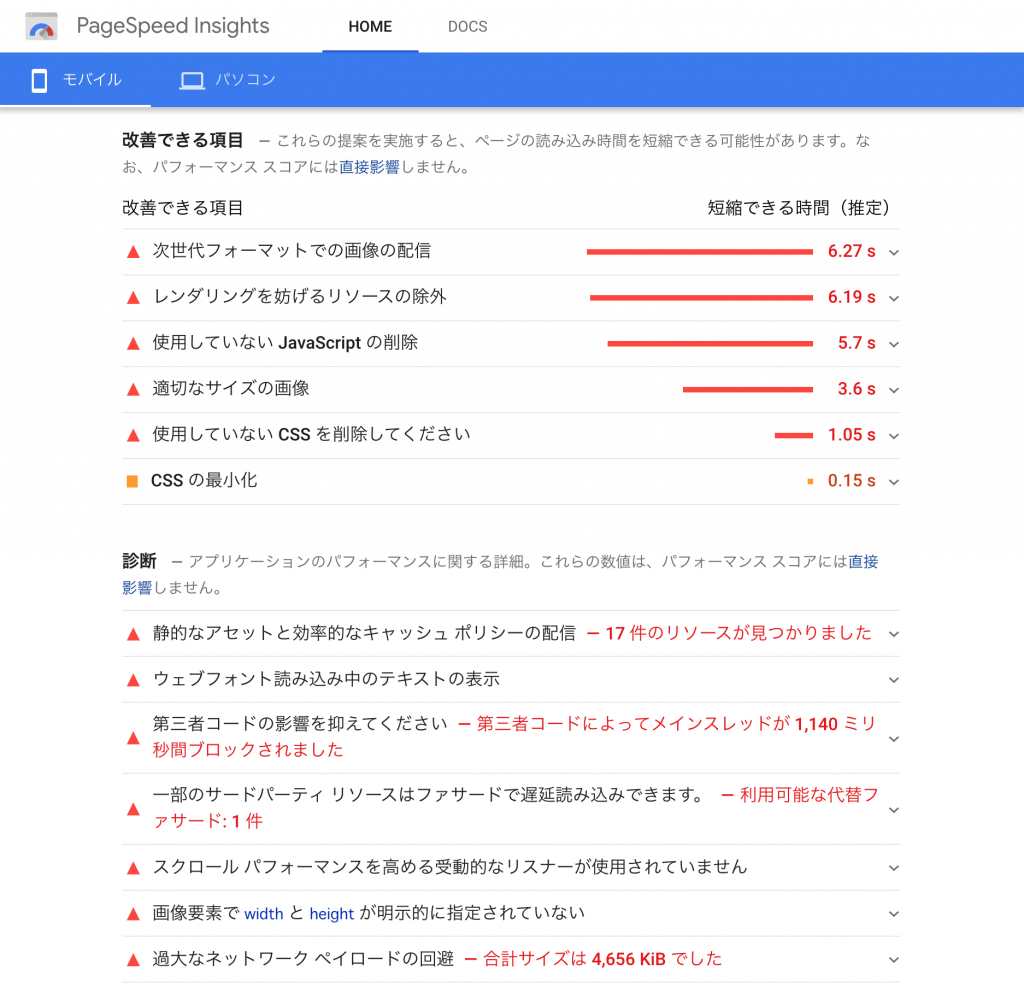The image size is (1024, 987).
Task: Click red triangle beside 過大なネットワーク ペイロードの回避
Action: point(133,960)
